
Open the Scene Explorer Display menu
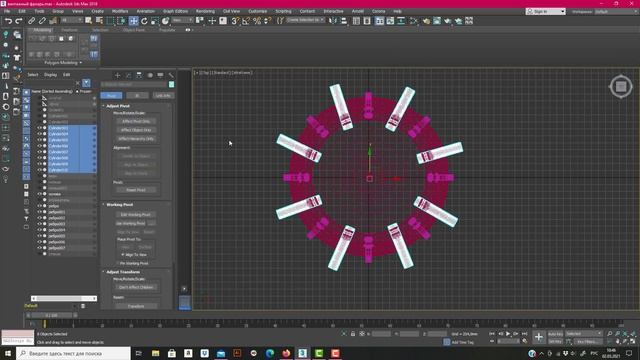[51, 75]
